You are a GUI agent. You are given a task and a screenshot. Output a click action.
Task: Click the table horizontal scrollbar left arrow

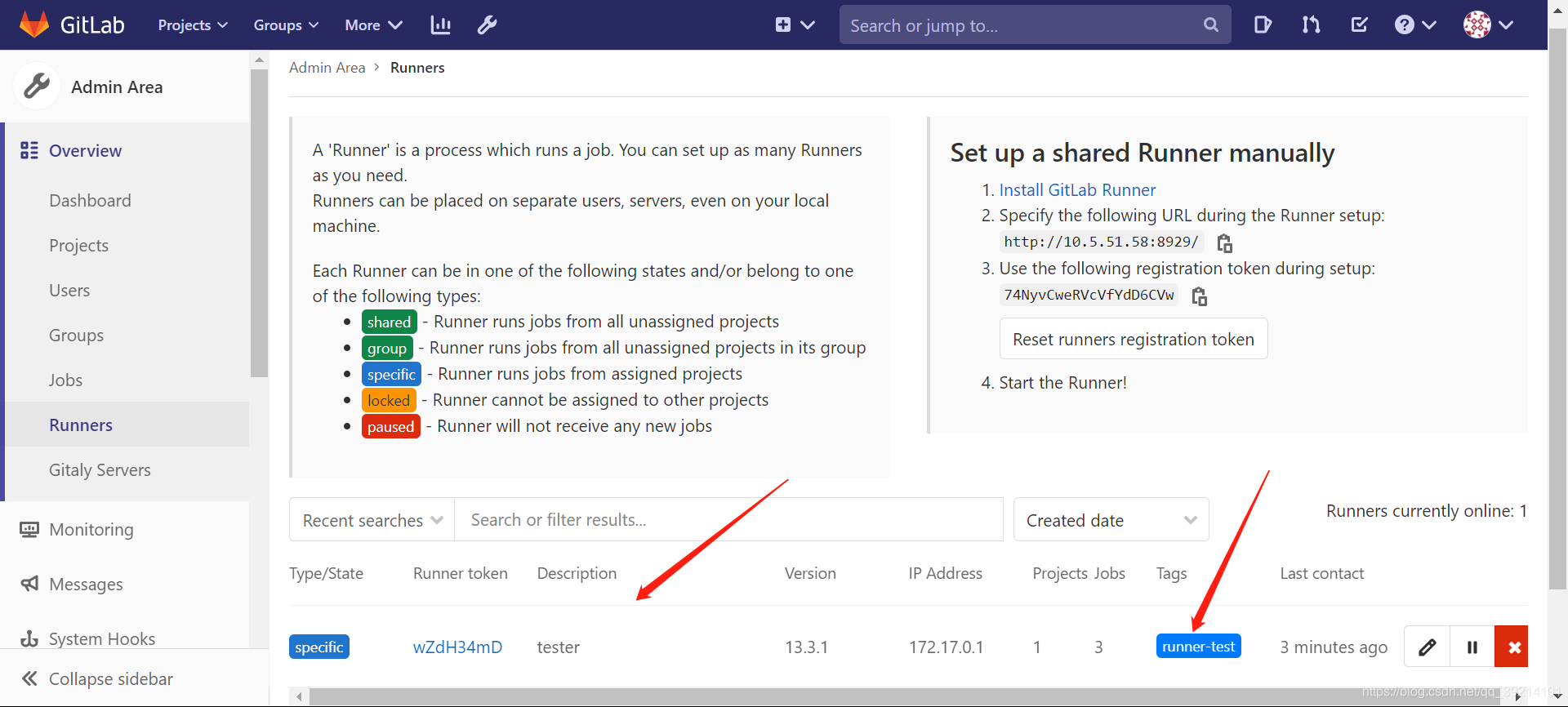click(x=300, y=697)
